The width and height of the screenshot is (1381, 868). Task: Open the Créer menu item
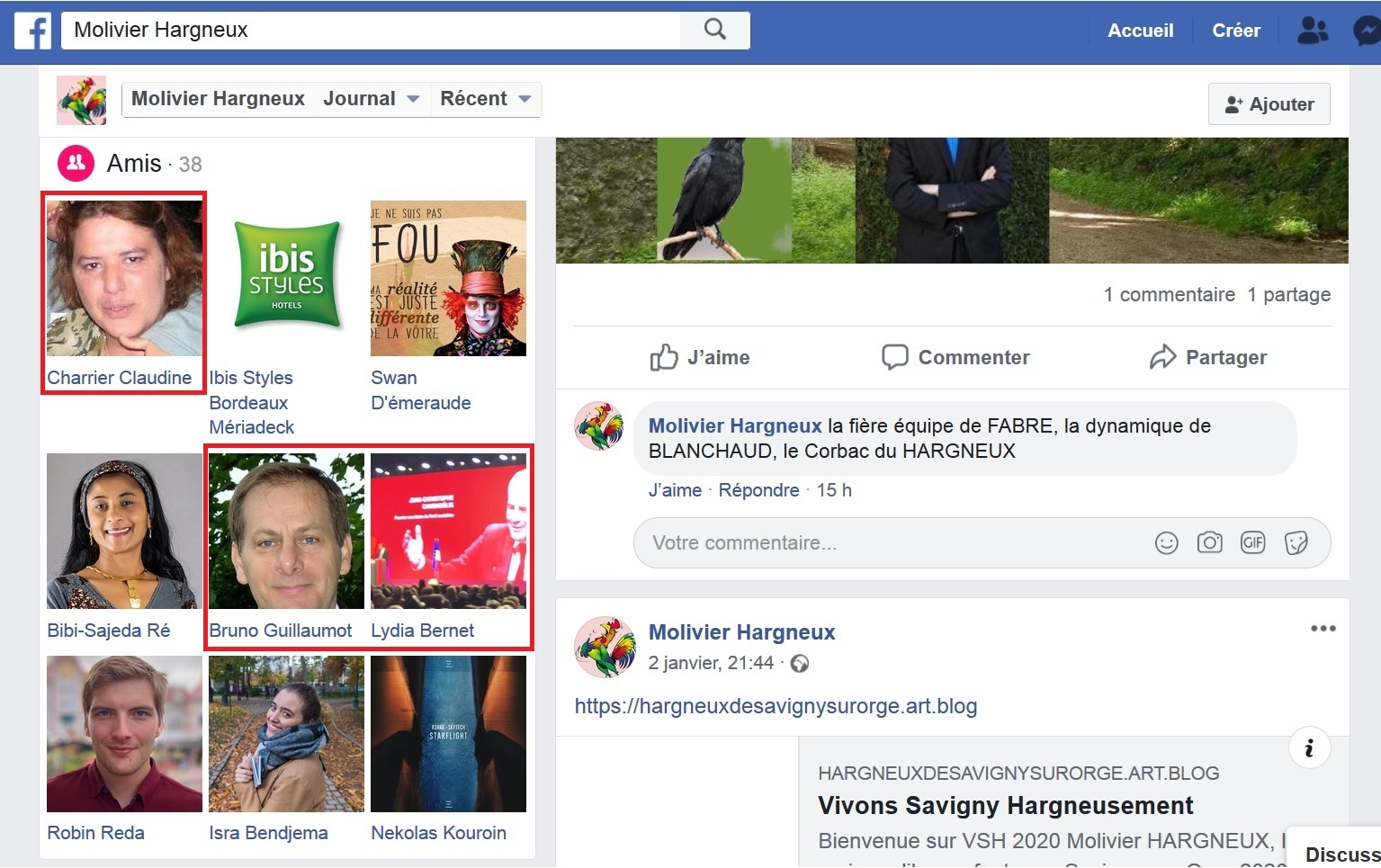click(1235, 31)
